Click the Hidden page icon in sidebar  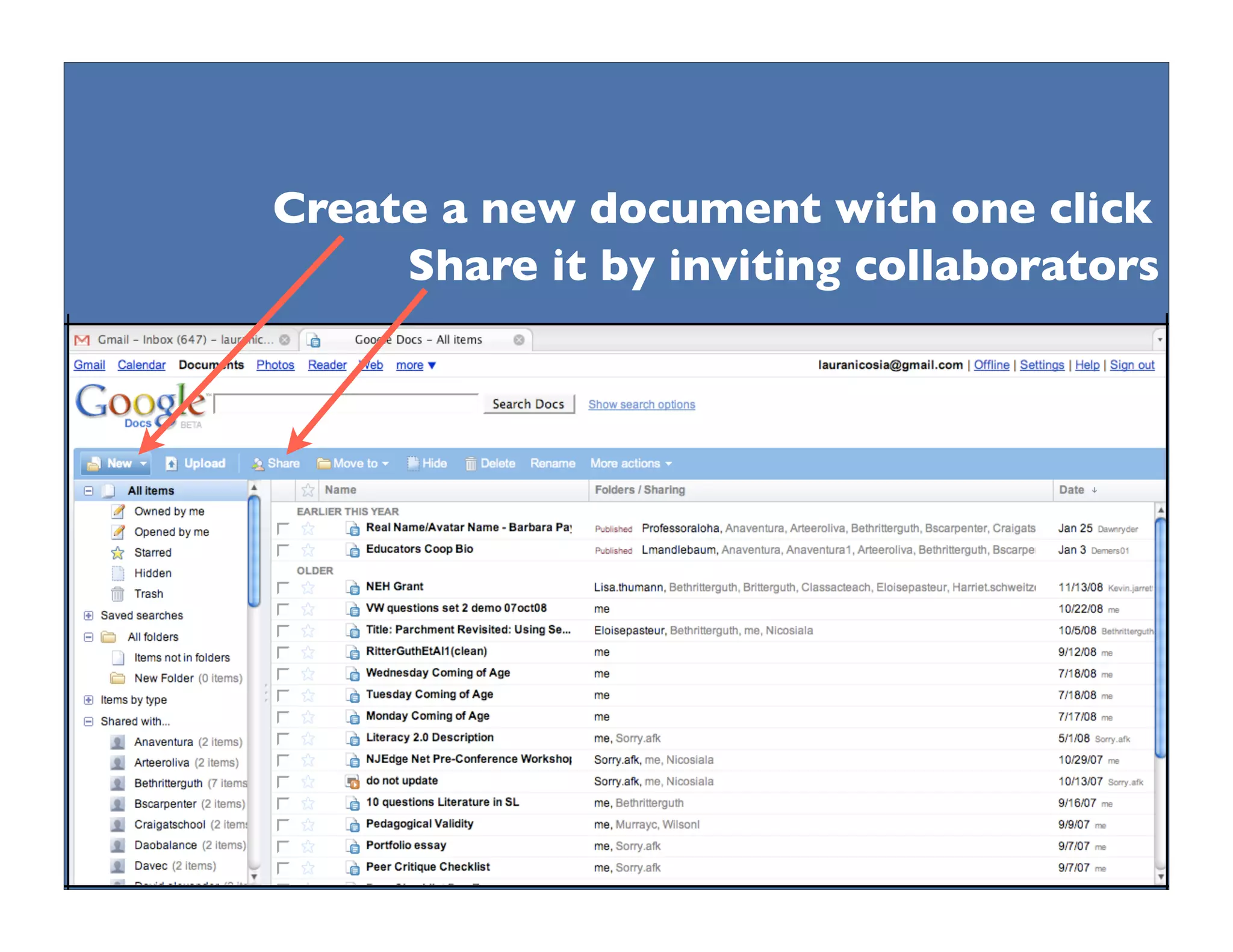pos(118,573)
